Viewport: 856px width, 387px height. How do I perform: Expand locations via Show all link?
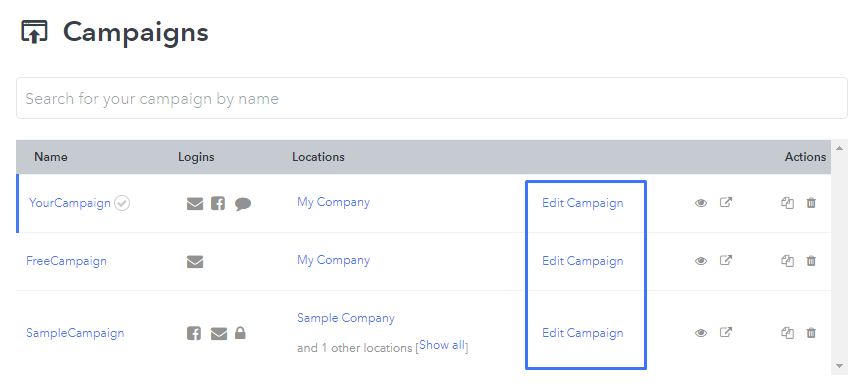(442, 345)
